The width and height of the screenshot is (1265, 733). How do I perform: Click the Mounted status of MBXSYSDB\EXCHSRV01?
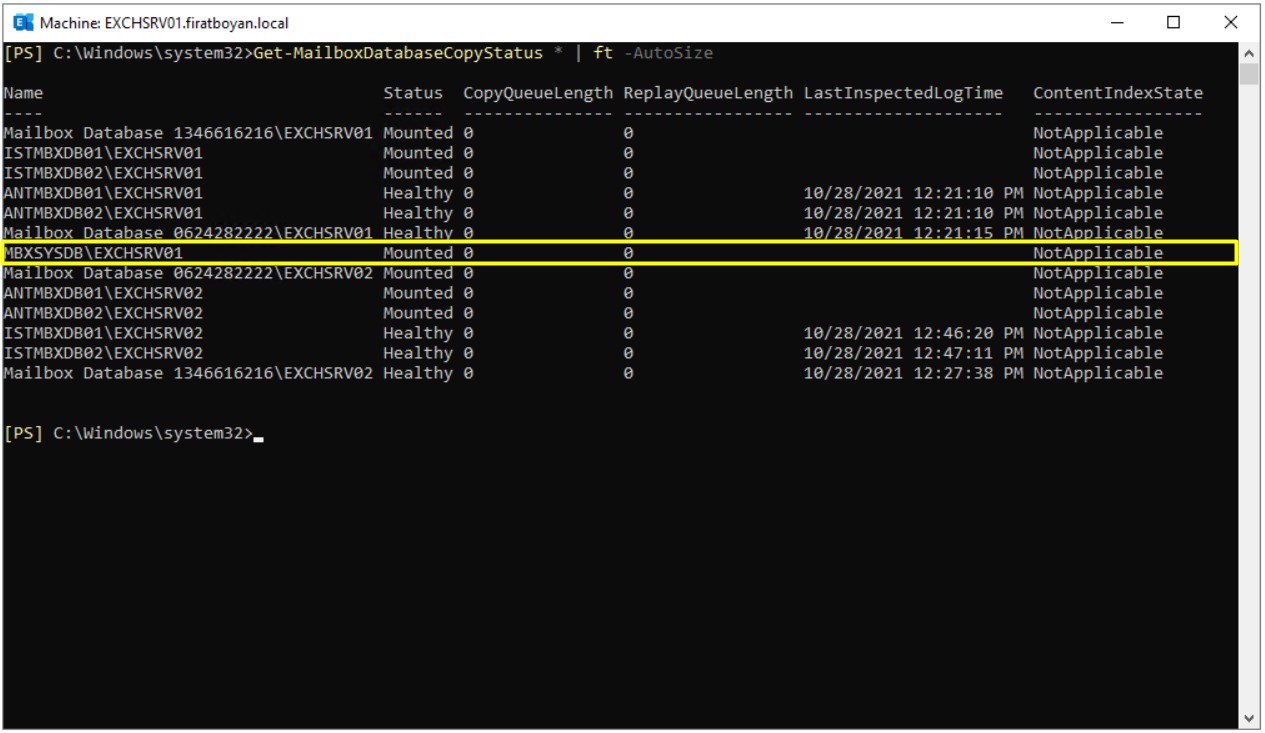(x=419, y=253)
